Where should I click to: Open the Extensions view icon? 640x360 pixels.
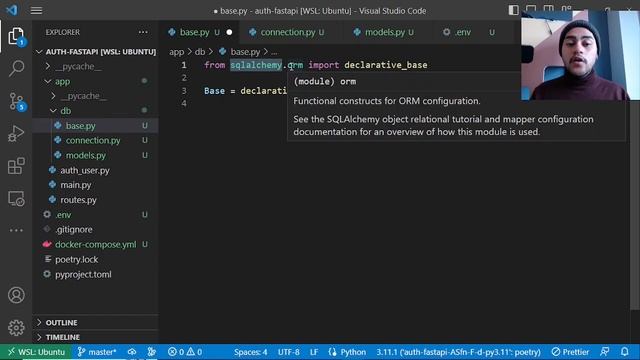pyautogui.click(x=16, y=166)
